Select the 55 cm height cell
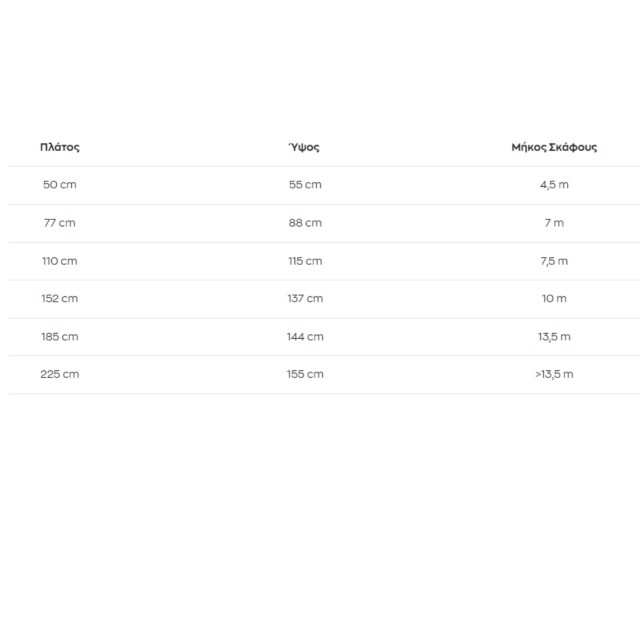640x640 pixels. [x=305, y=185]
